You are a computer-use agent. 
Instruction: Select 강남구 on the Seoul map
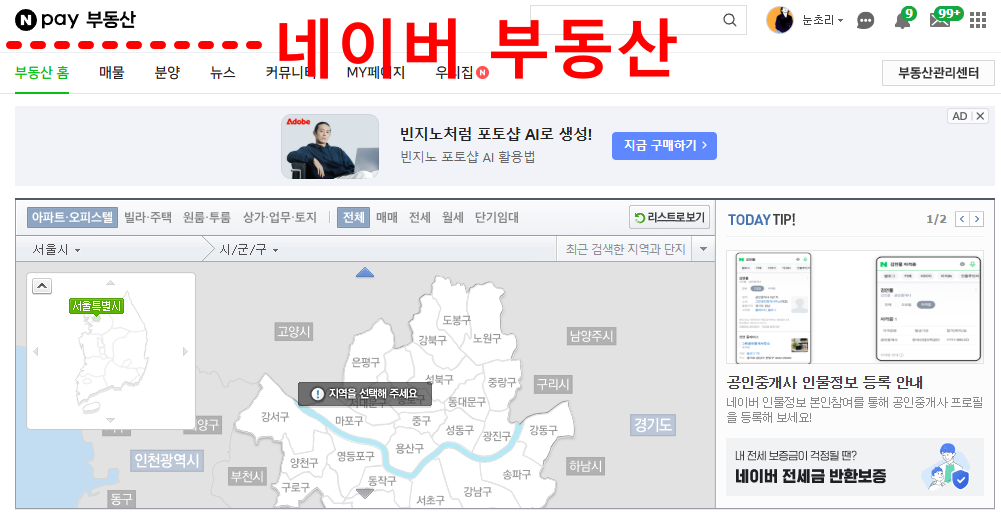coord(477,491)
